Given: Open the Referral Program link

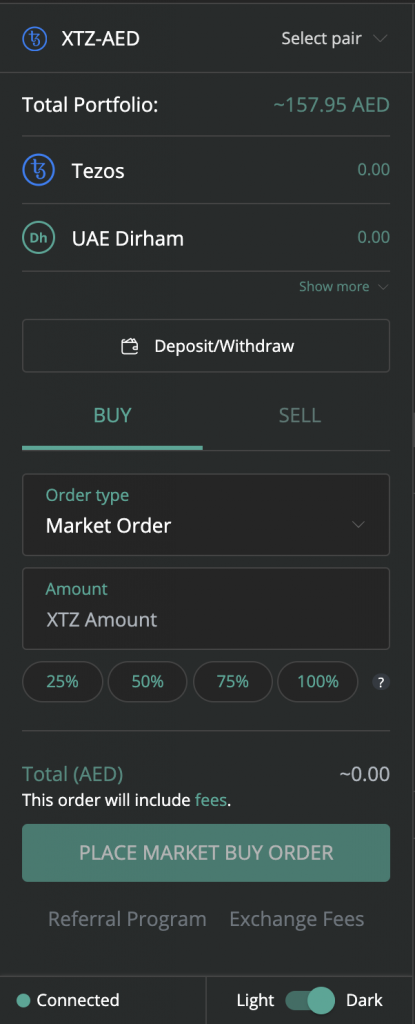Looking at the screenshot, I should click(127, 920).
